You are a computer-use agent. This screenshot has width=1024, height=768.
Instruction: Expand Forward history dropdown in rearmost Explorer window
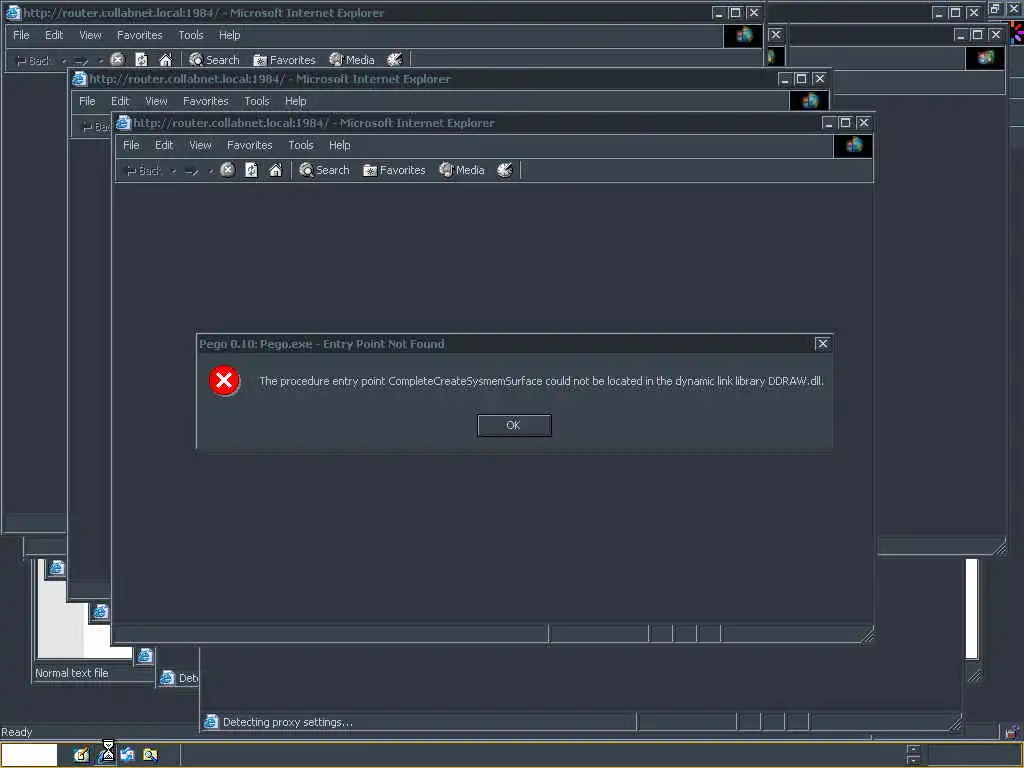tap(101, 61)
